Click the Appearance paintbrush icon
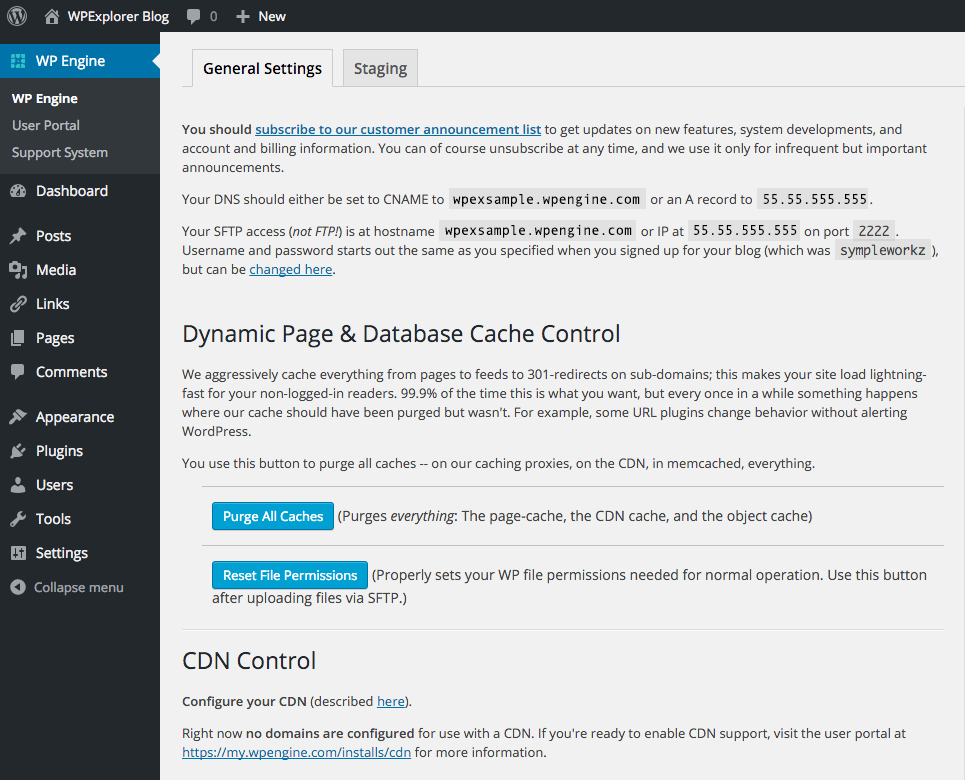Screen dimensions: 965x780 pos(18,417)
